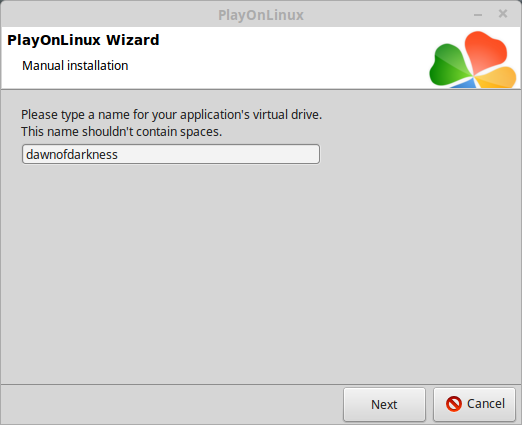The height and width of the screenshot is (425, 522).
Task: Close the PlayOnLinux wizard window
Action: (x=503, y=14)
